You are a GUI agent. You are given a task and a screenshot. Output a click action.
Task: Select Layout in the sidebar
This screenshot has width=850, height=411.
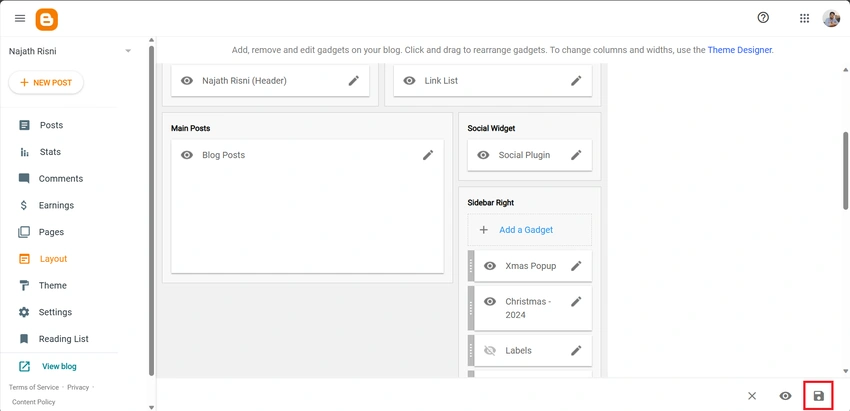[54, 259]
